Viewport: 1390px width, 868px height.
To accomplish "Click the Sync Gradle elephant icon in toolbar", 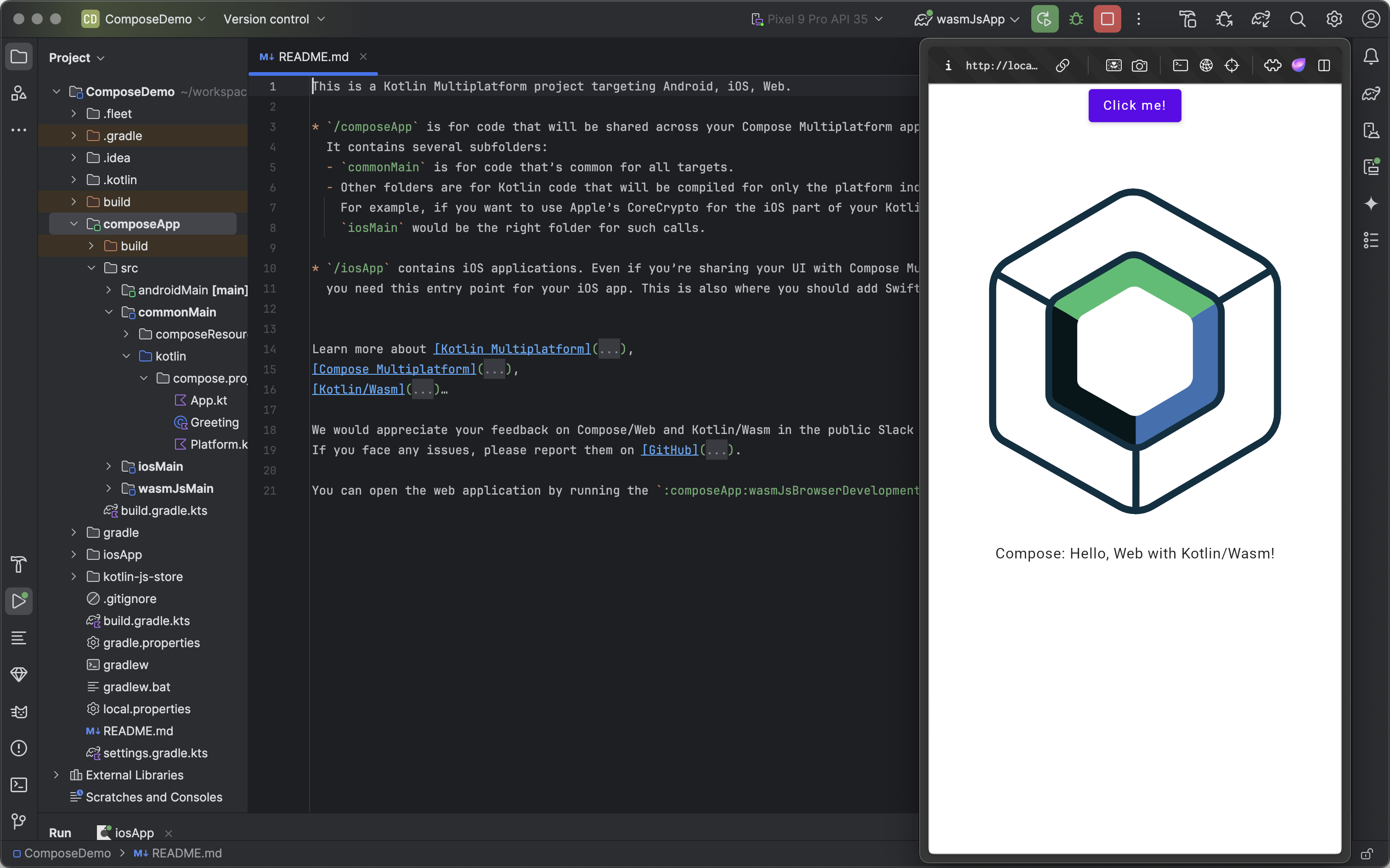I will tap(1261, 19).
